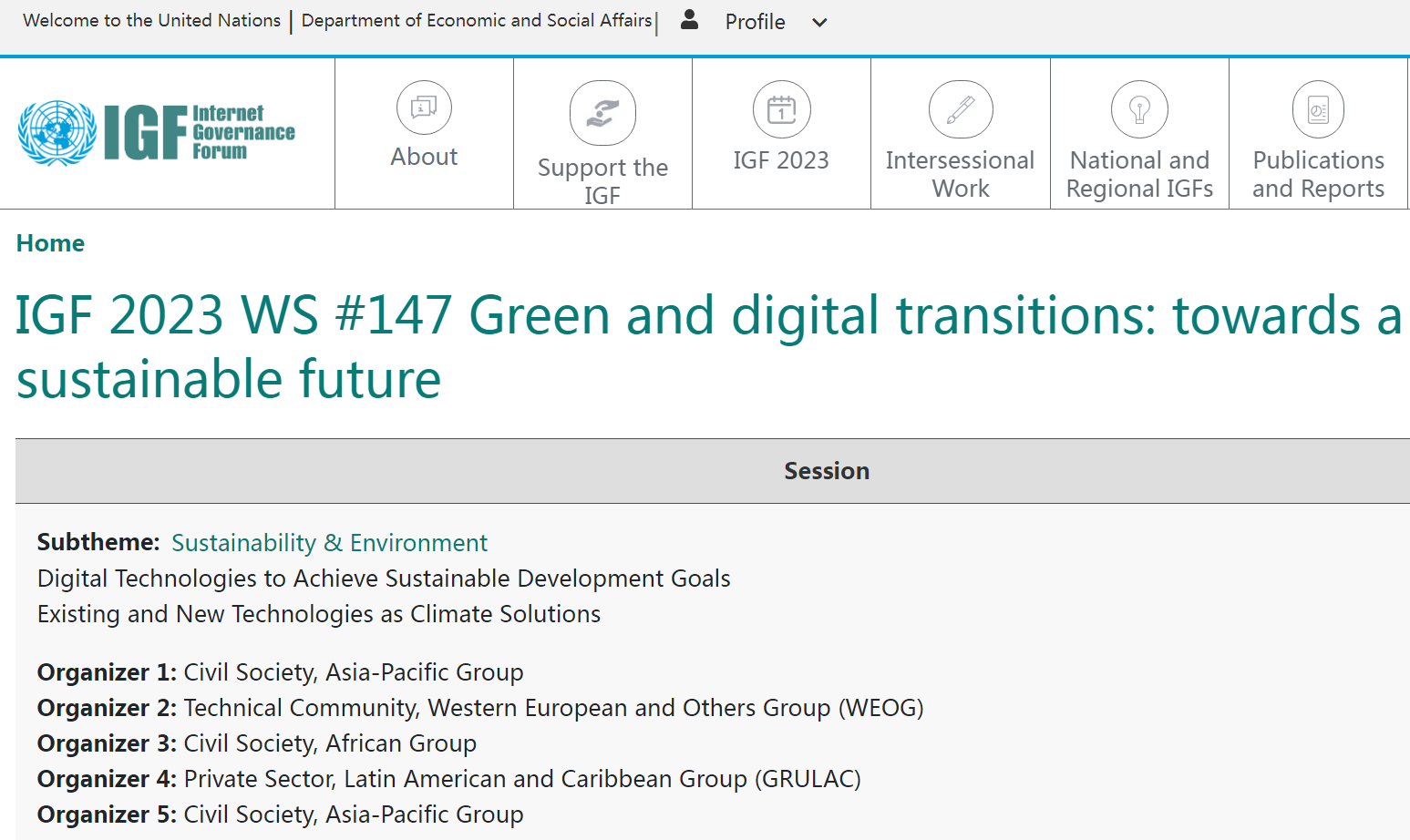Click the IGF Internet Governance Forum logo
This screenshot has height=840, width=1410.
coord(157,133)
